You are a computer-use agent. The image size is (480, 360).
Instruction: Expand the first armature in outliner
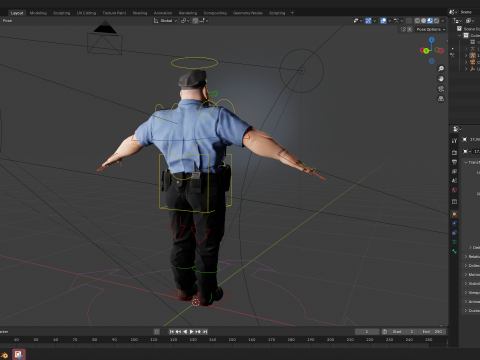click(466, 49)
